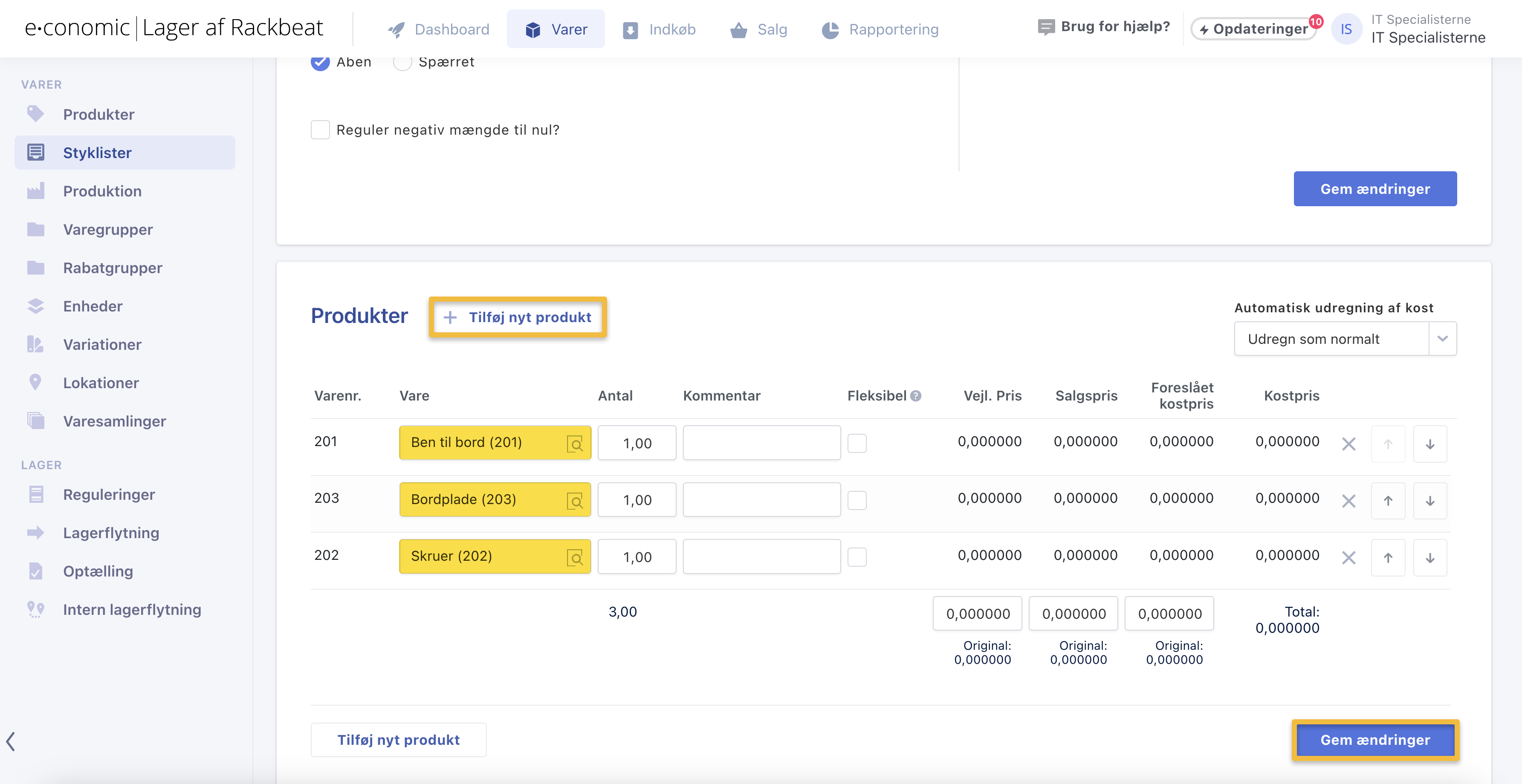This screenshot has height=784, width=1522.
Task: Click the search icon in the Bordplade (203) field
Action: (x=574, y=501)
